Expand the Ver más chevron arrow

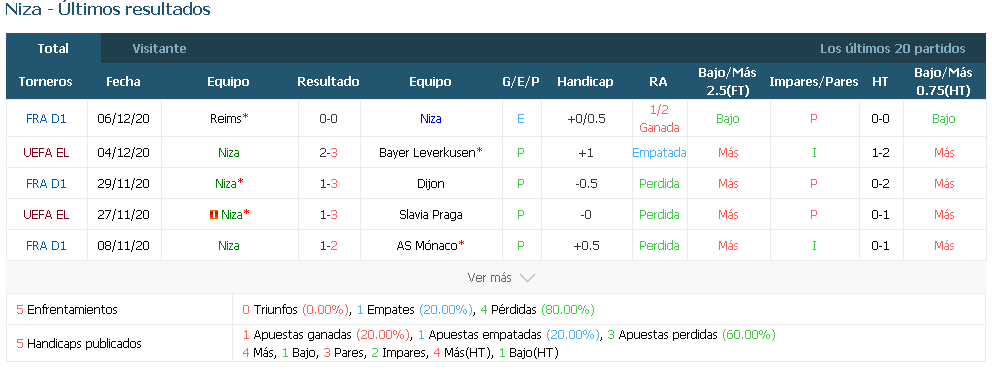pyautogui.click(x=527, y=278)
